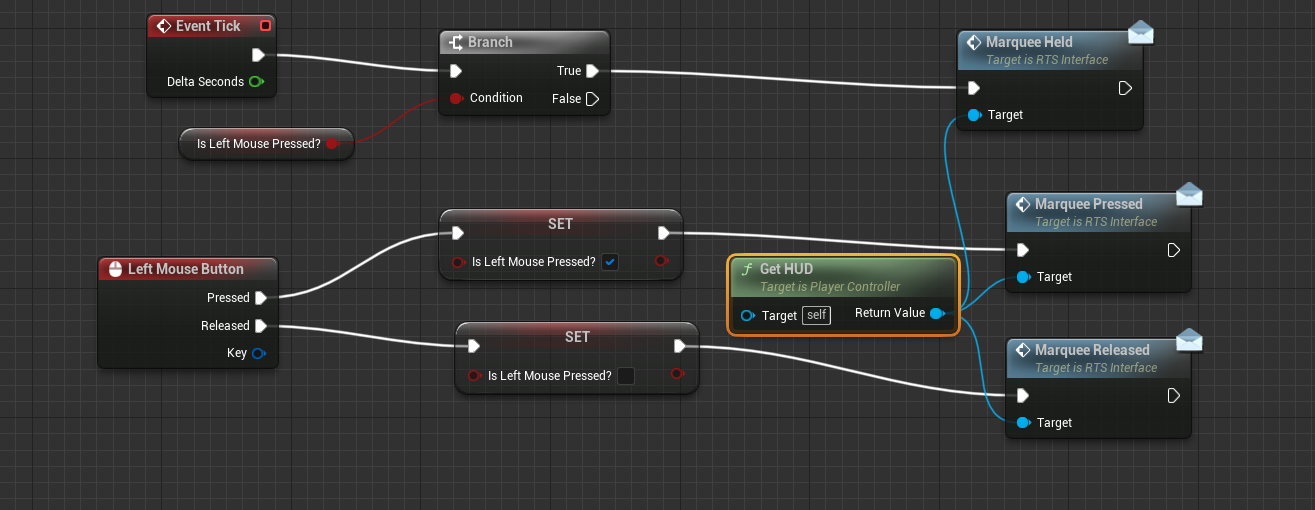
Task: Click the Event Tick node title
Action: point(208,26)
